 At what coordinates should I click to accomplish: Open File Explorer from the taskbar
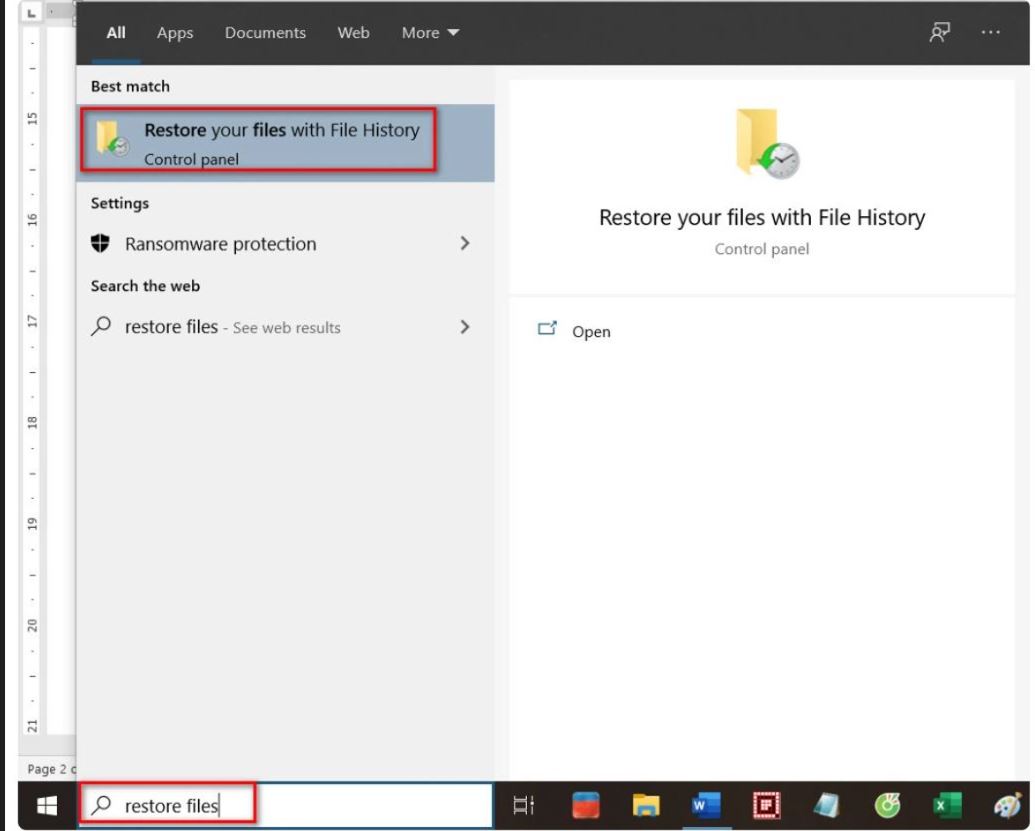648,806
